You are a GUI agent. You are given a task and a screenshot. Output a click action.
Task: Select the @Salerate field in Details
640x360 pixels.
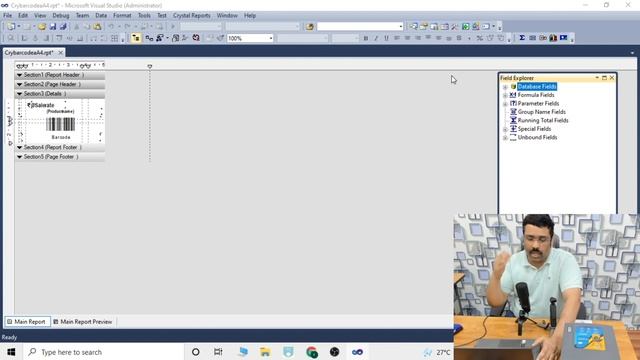click(41, 105)
